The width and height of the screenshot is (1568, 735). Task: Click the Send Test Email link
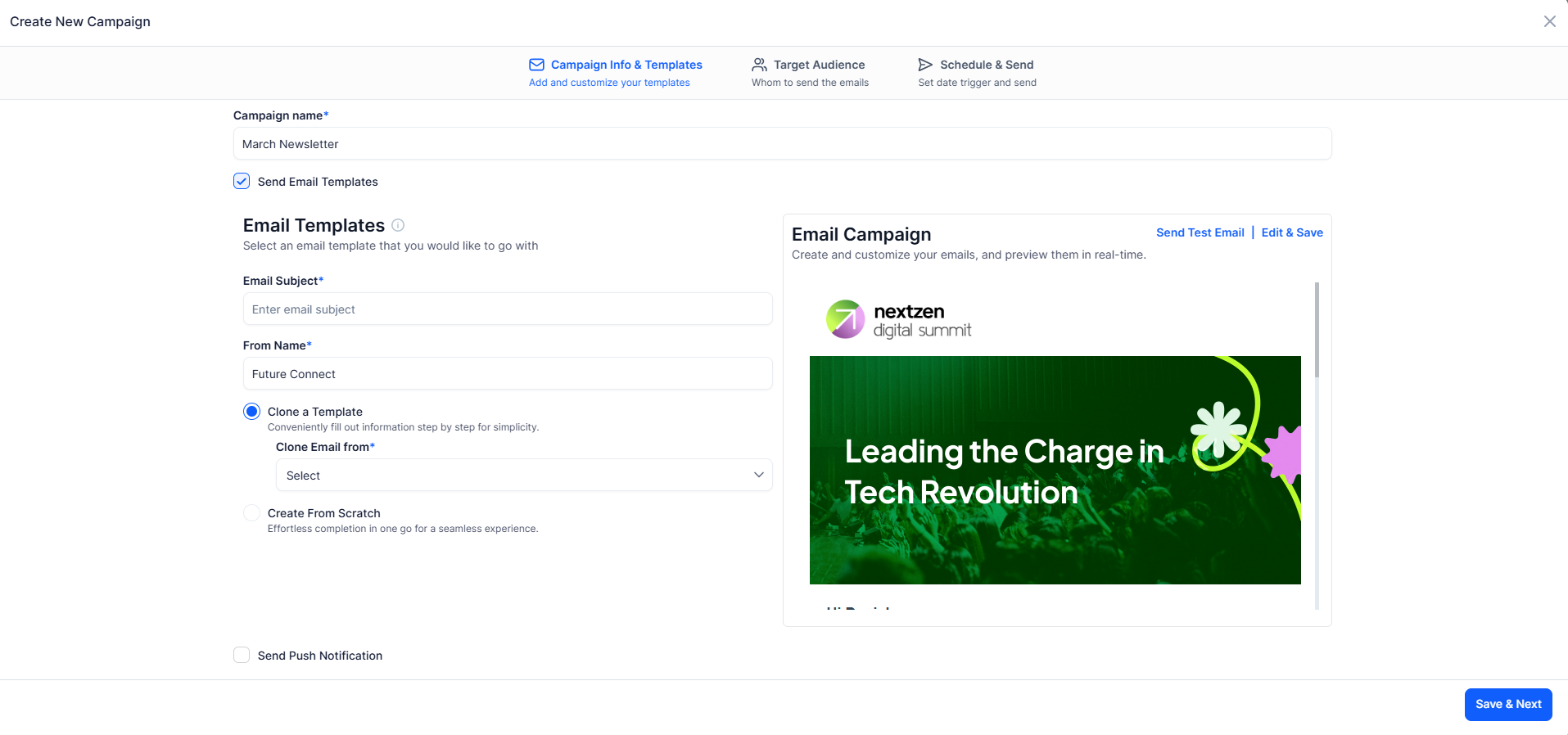(1200, 232)
